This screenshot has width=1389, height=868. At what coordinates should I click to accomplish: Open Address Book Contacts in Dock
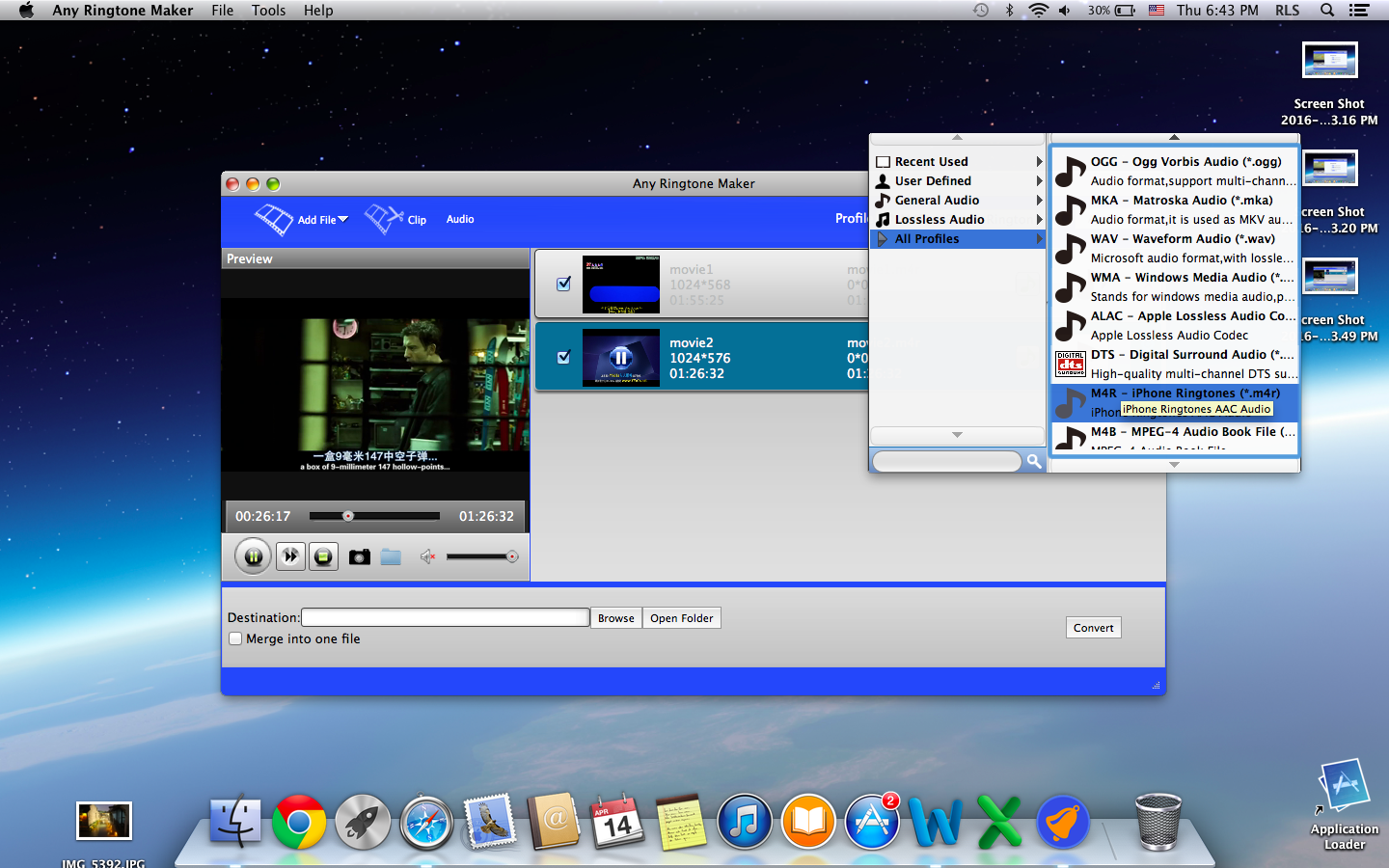[x=554, y=823]
